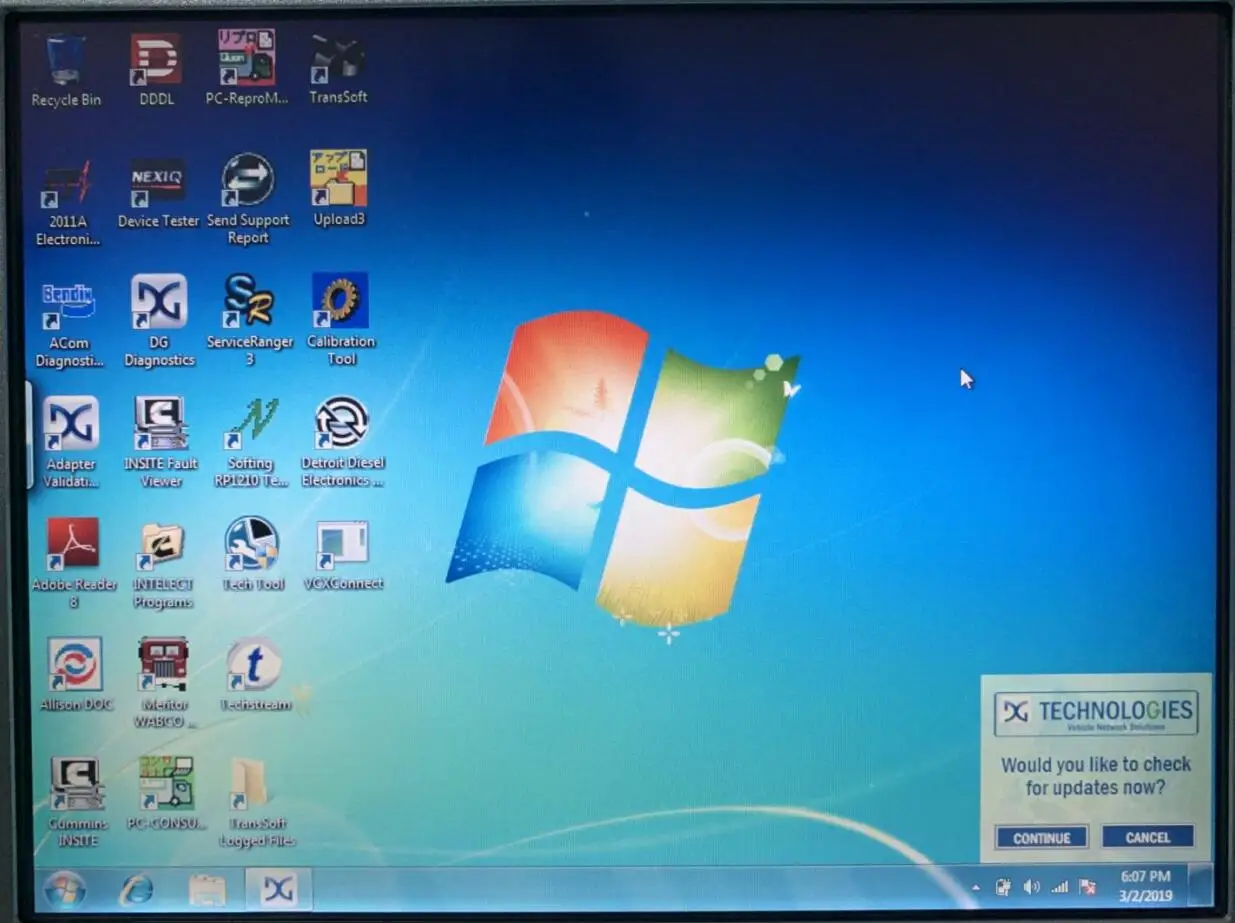Open TransSoft Logged Files folder

[x=256, y=803]
